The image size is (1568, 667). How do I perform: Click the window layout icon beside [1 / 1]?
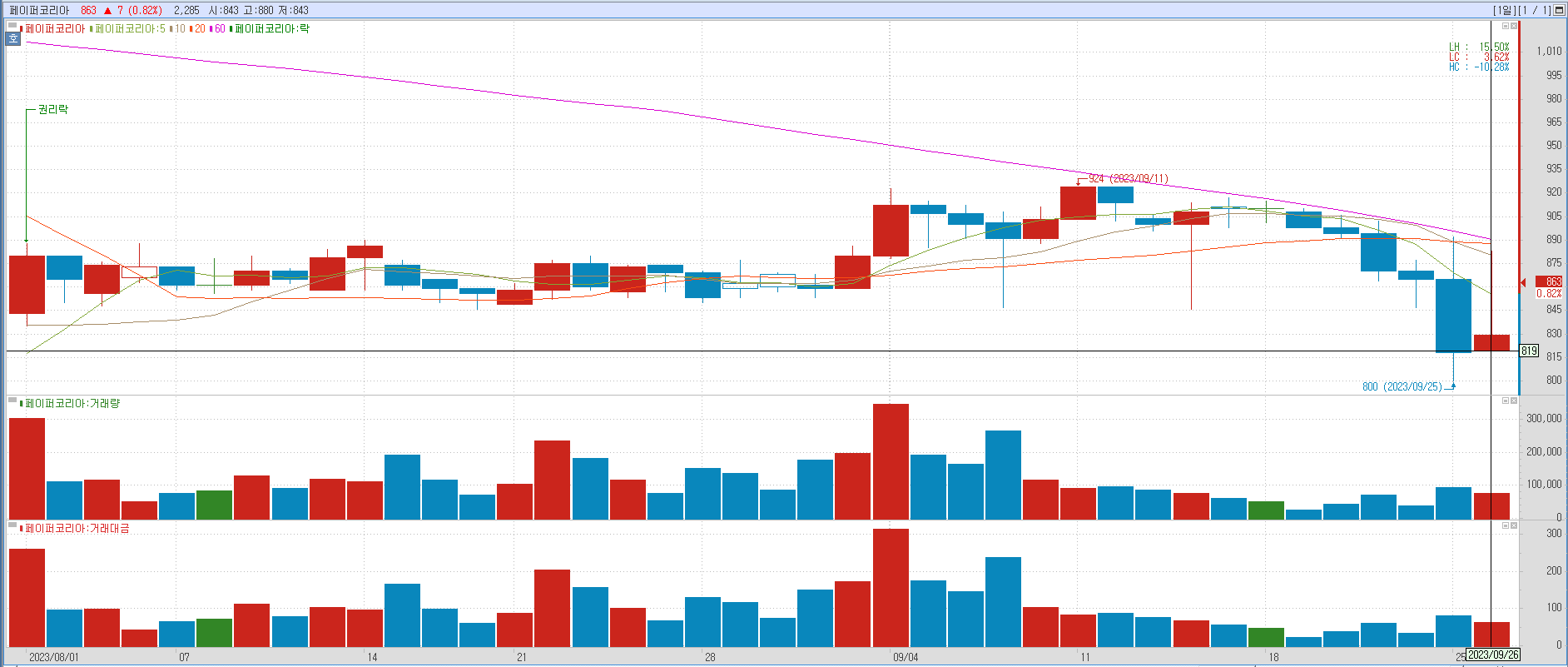click(1559, 10)
